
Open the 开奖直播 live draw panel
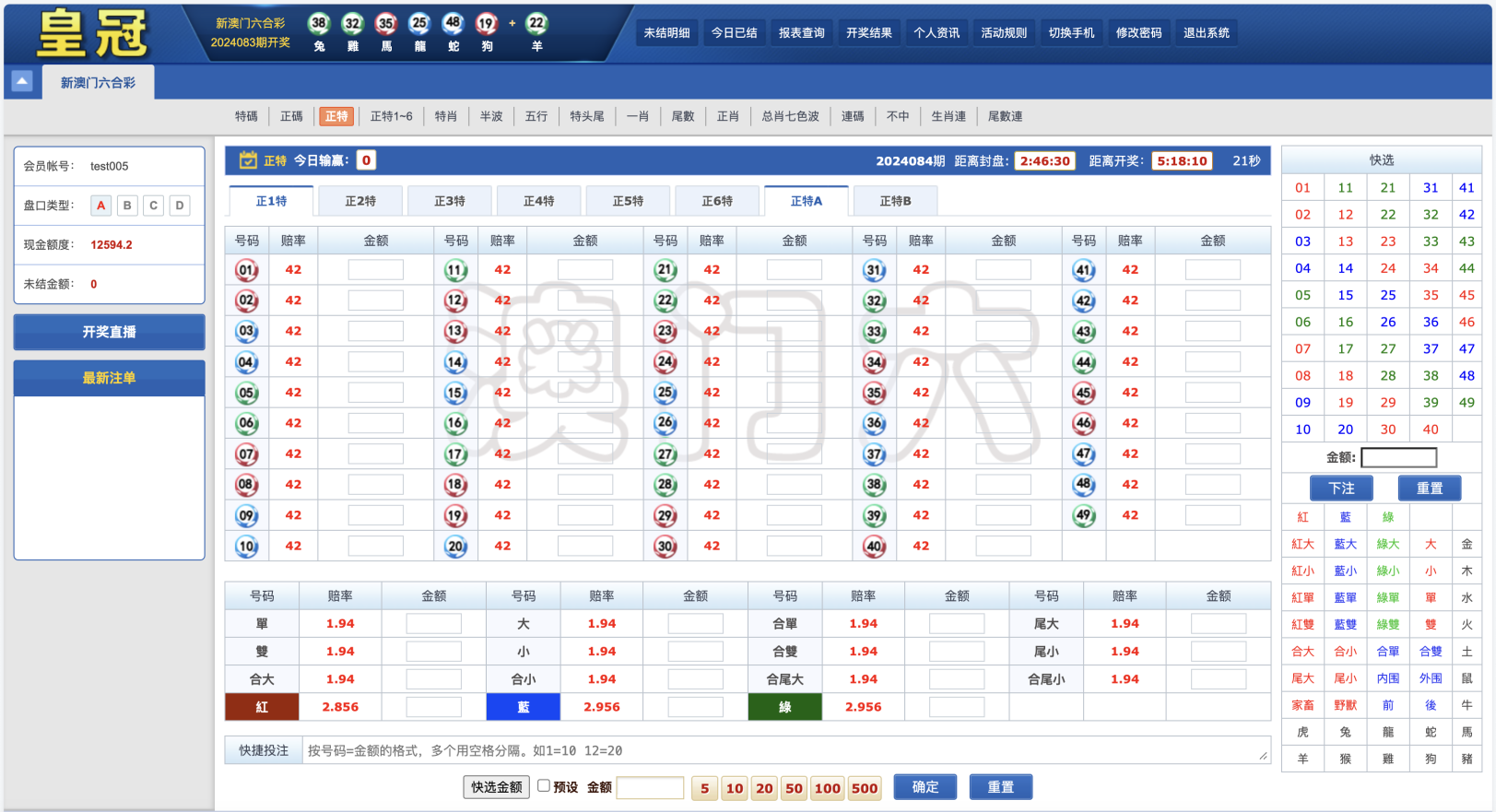coord(109,332)
